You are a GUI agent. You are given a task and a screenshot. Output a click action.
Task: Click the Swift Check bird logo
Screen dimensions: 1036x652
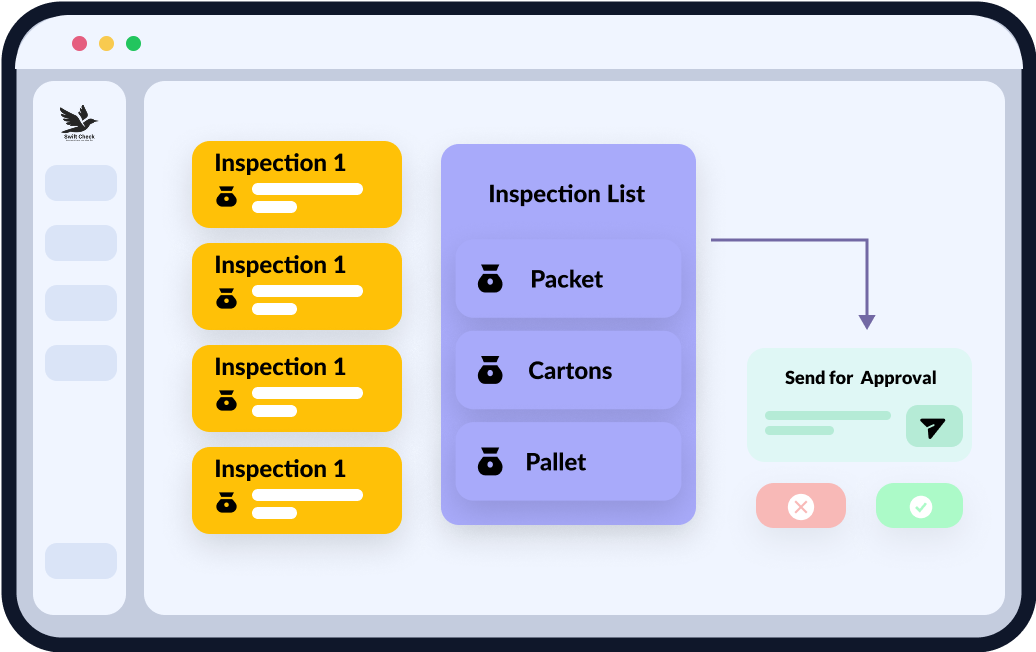79,123
